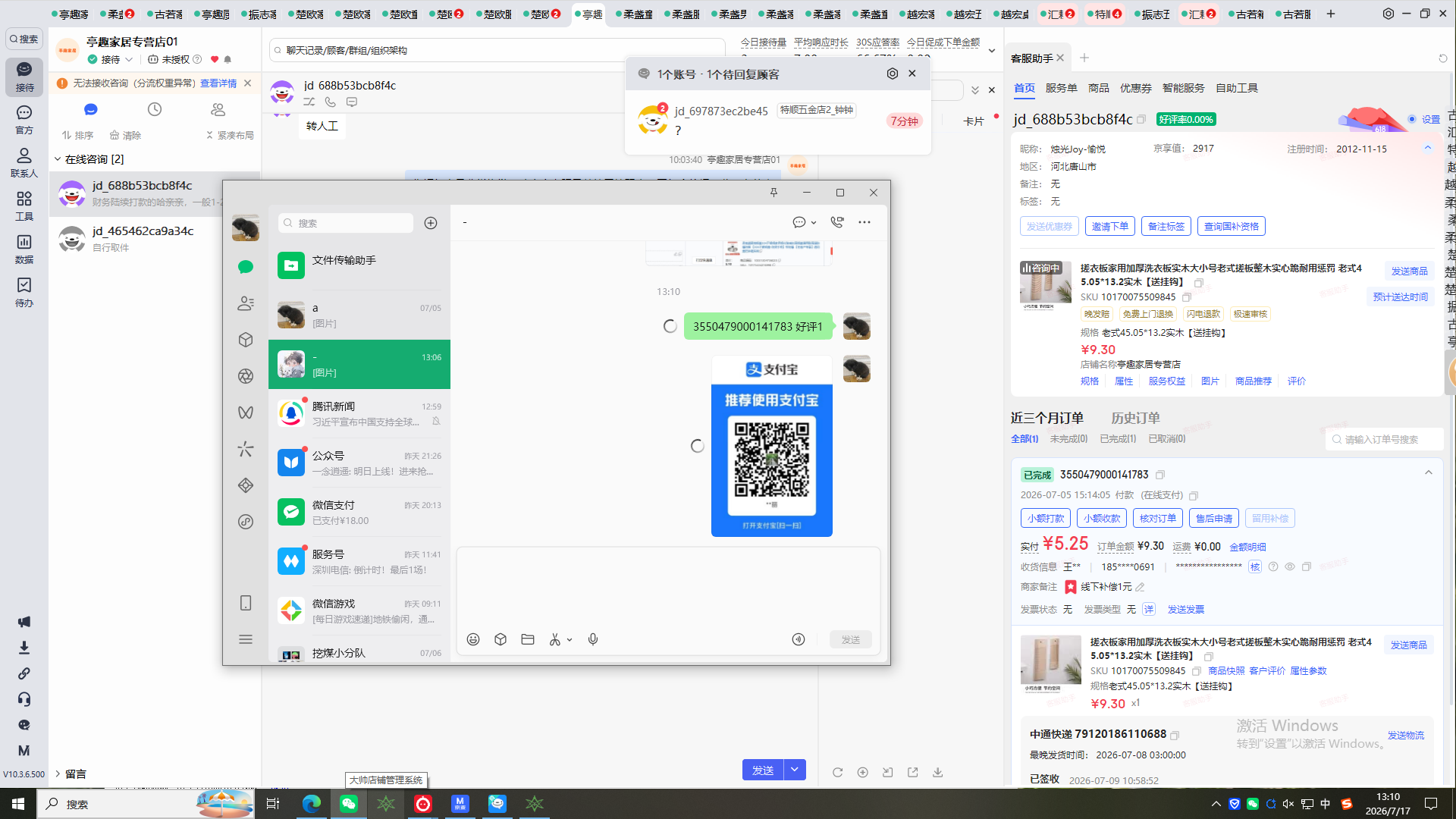Open the 官方 official messages sidebar icon
Screen dimensions: 1456x819
coord(24,120)
